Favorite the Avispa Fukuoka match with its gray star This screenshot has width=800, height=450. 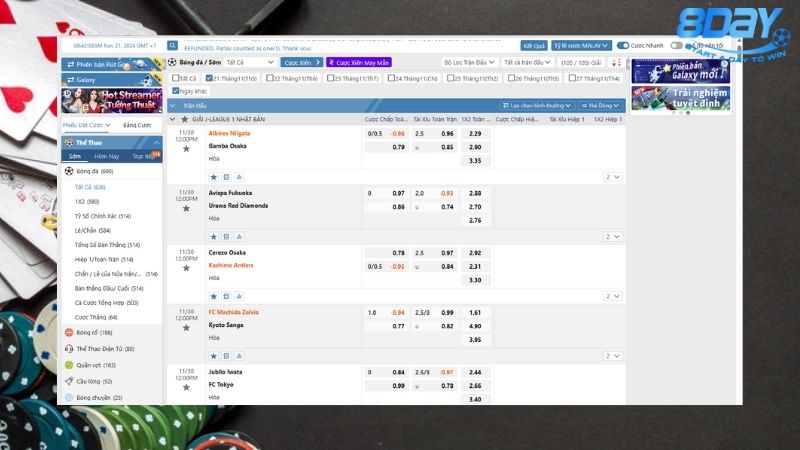tap(186, 209)
